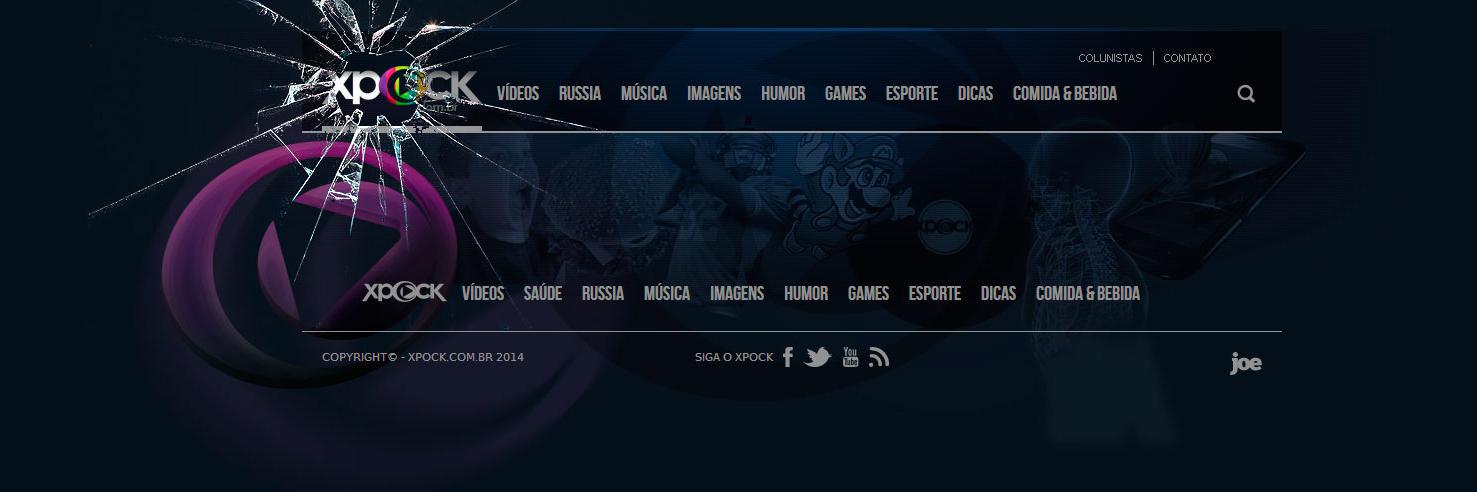The width and height of the screenshot is (1477, 492).
Task: Select Dicas in top navigation
Action: click(975, 94)
